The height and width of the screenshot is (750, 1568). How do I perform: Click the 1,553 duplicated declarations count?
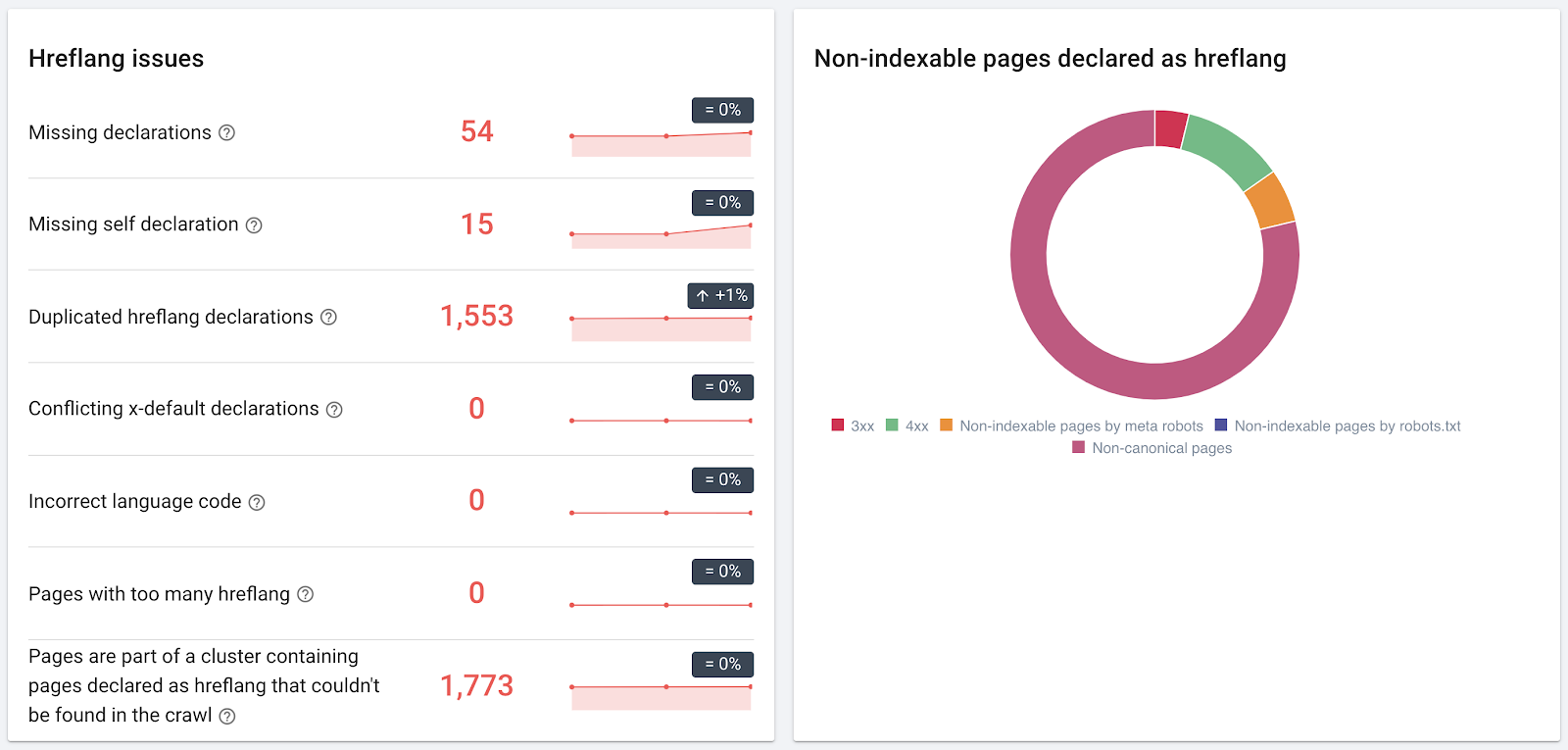click(477, 317)
